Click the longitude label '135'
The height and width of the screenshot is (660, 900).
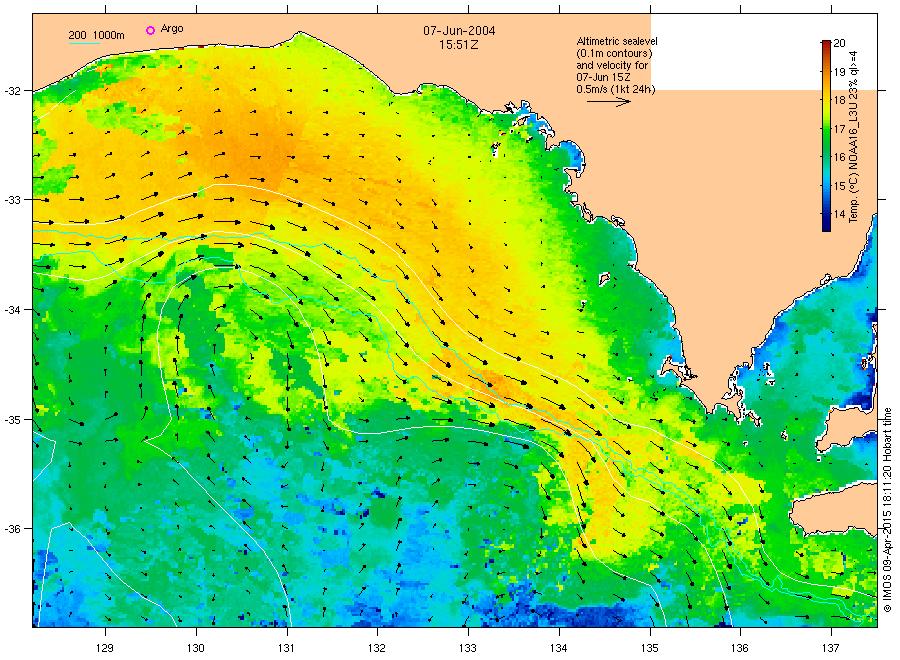(x=650, y=648)
